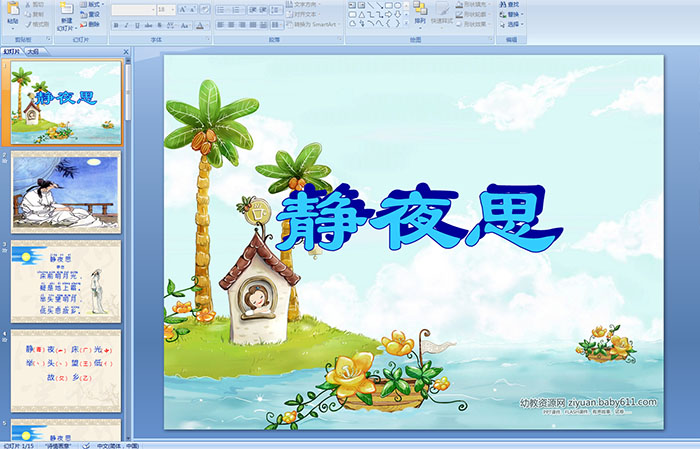Open the Align Text (对齐文本) dropdown

[x=303, y=14]
